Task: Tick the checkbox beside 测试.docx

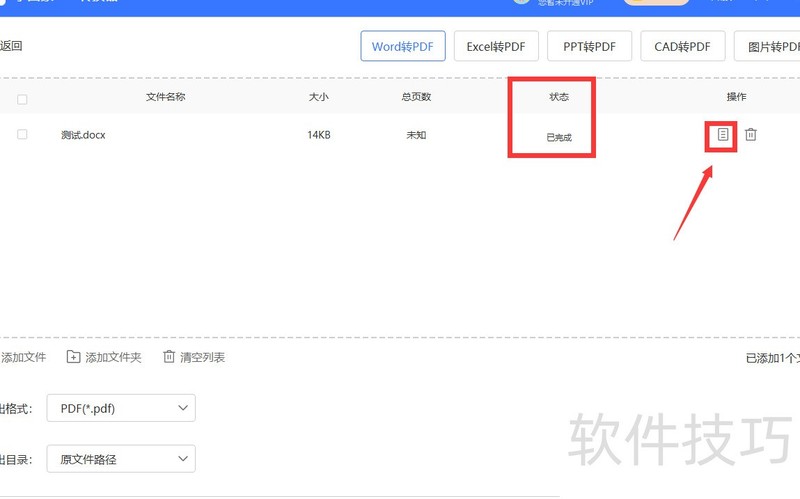Action: [x=23, y=135]
